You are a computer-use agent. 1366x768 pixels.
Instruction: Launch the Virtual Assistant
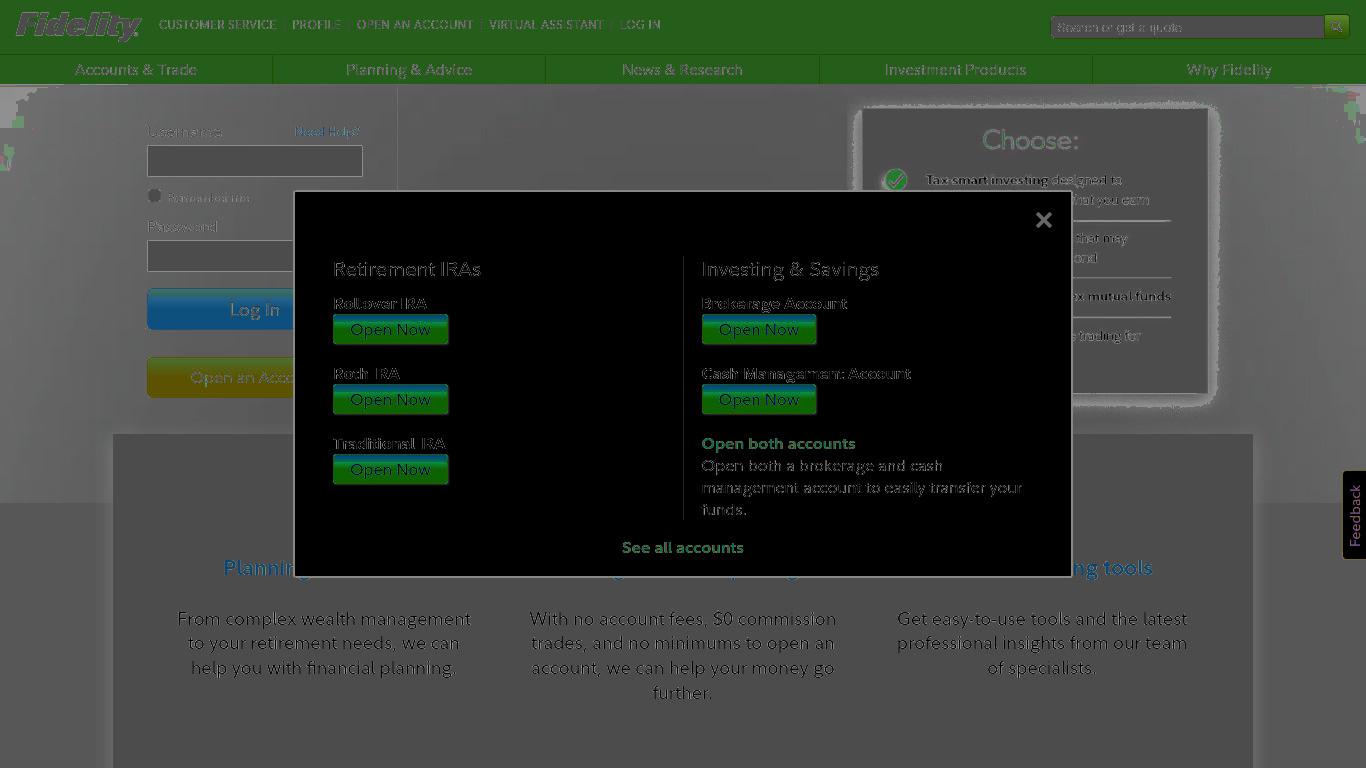(x=546, y=25)
